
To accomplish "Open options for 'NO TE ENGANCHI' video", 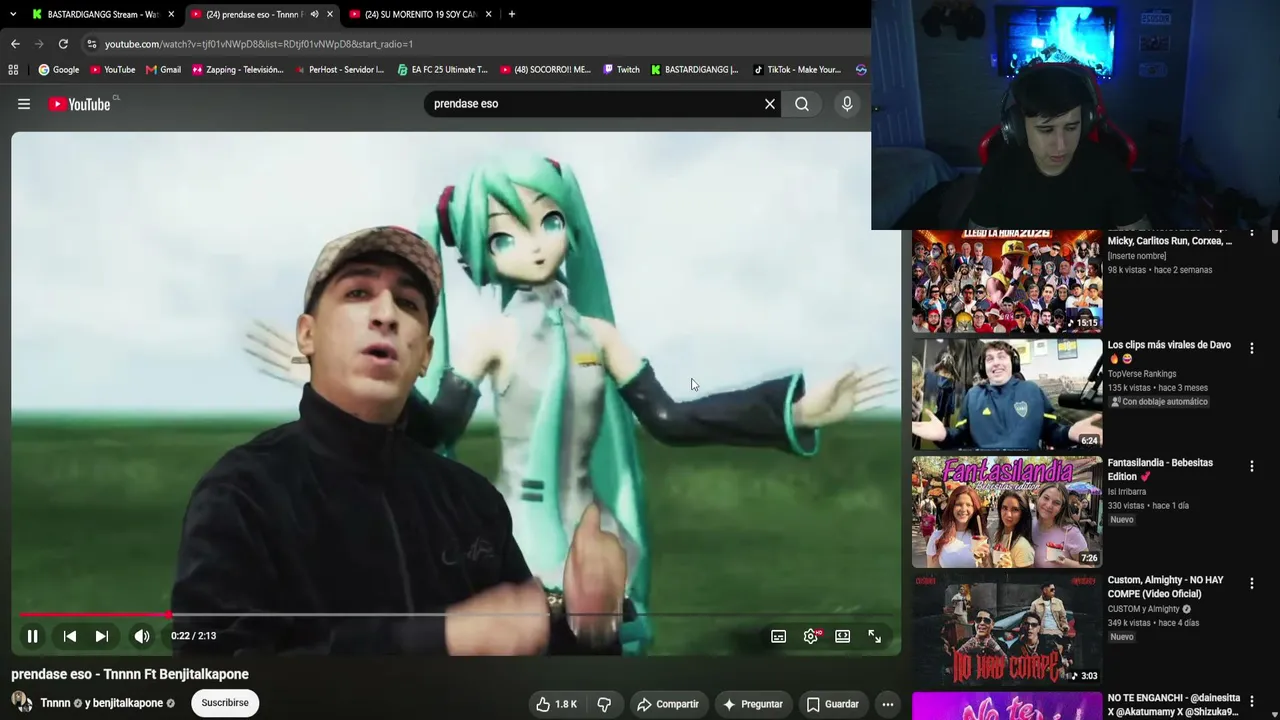I will click(x=1251, y=702).
